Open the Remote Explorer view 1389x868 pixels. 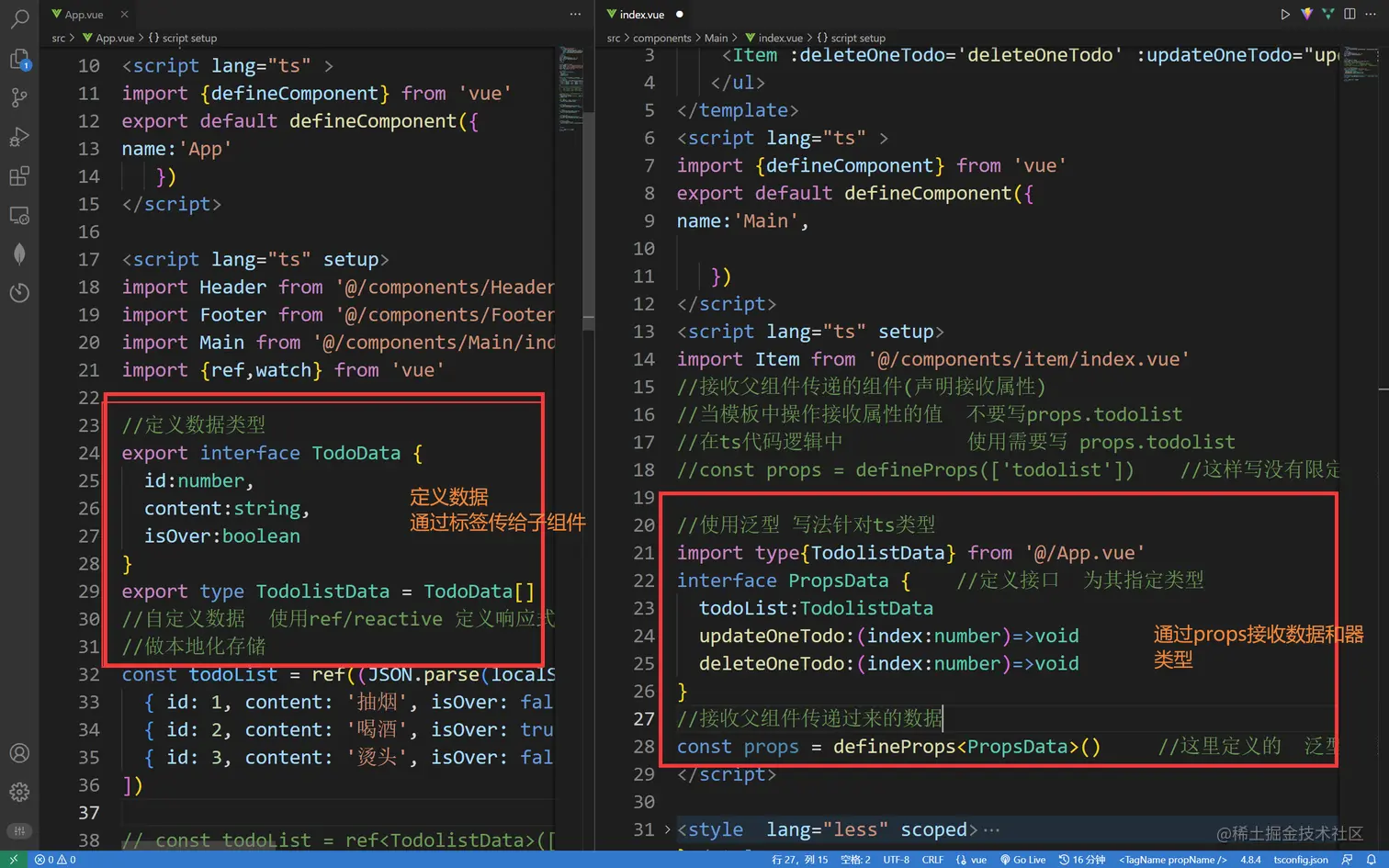[x=19, y=215]
